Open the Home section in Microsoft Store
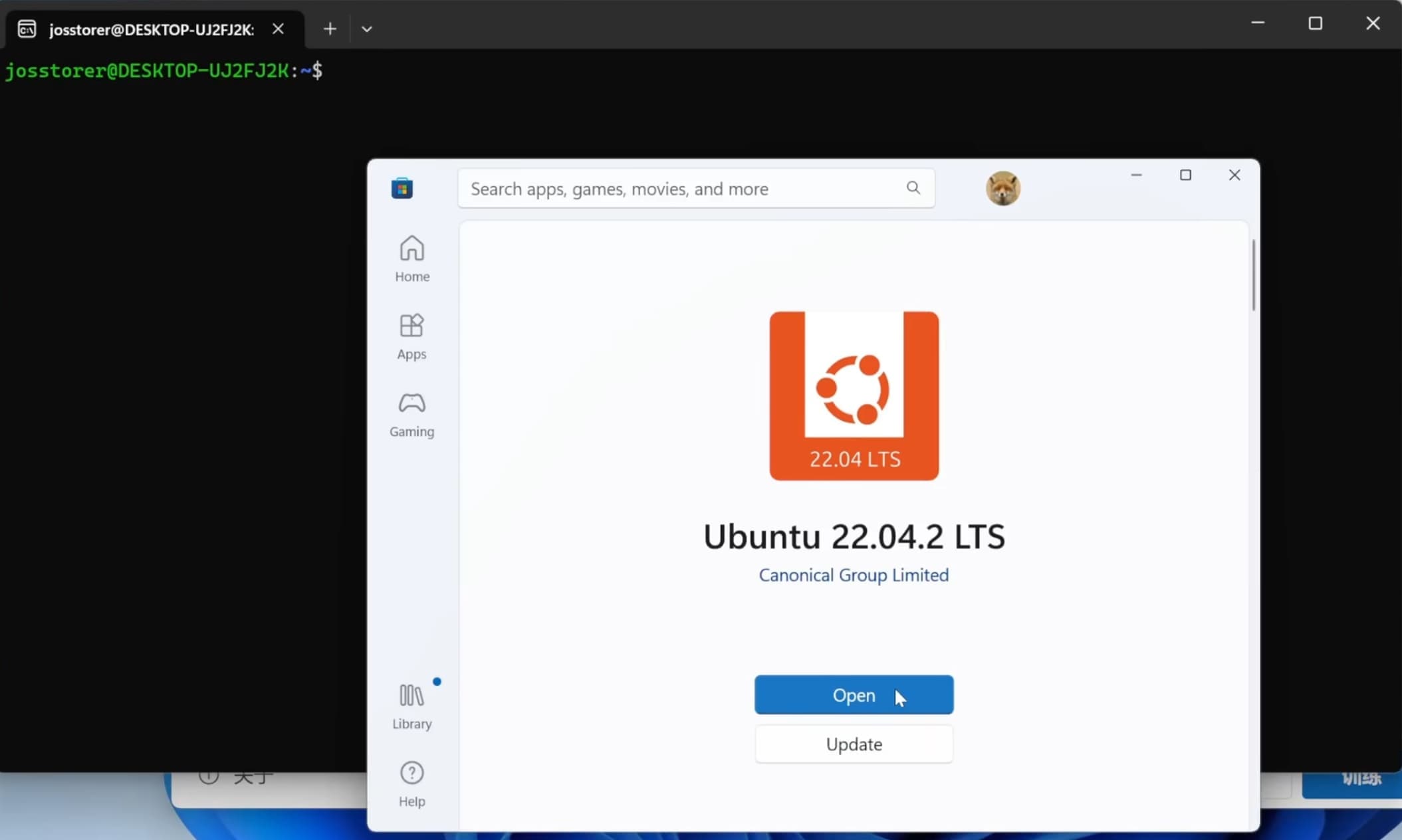Screen dimensions: 1402x840 411,259
